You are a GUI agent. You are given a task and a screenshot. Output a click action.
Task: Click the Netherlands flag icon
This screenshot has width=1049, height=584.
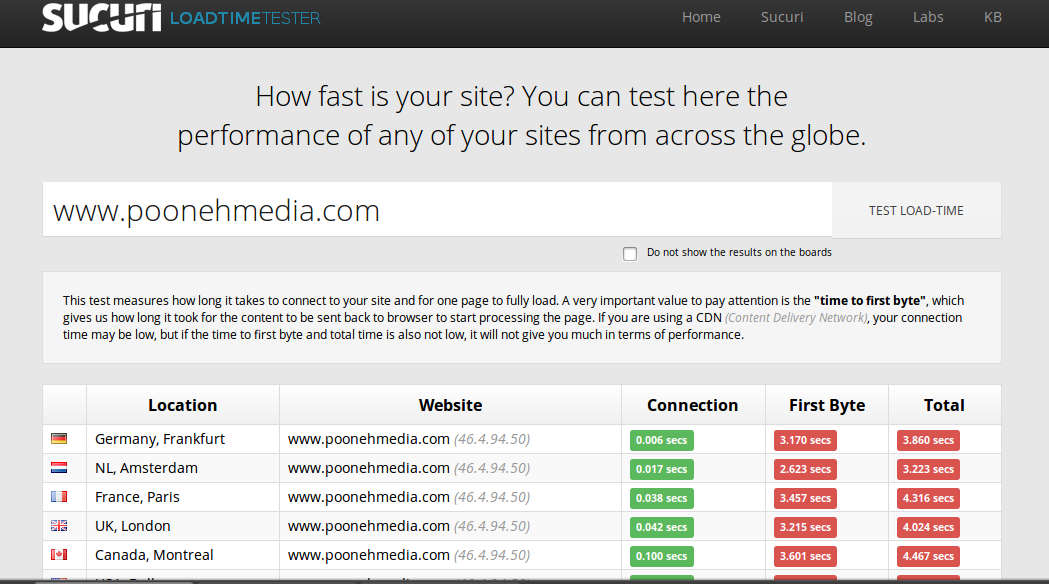(x=59, y=468)
